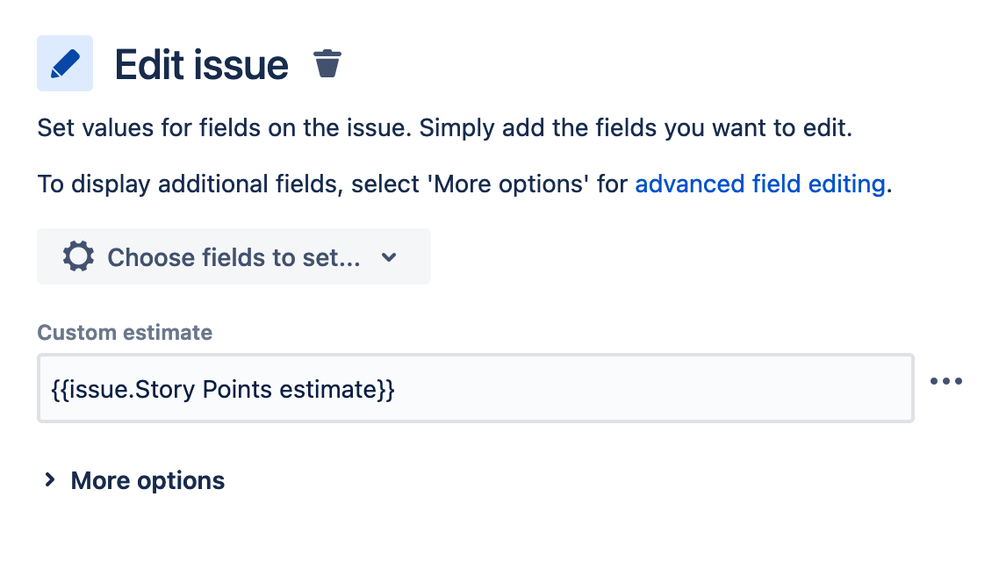Expand the More options chevron arrow
Screen dimensions: 999x569
click(x=49, y=481)
